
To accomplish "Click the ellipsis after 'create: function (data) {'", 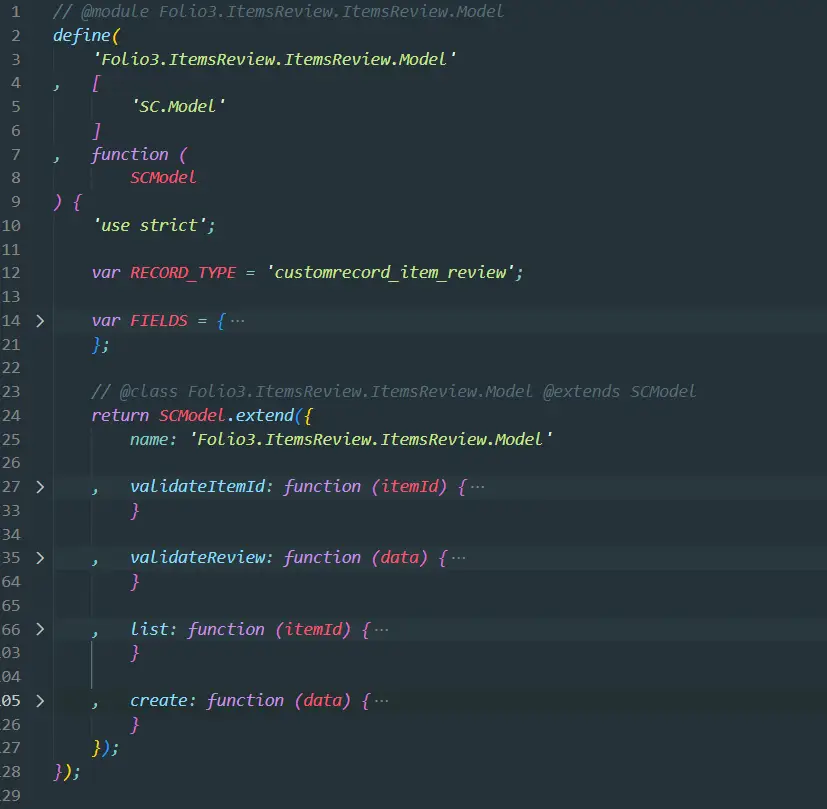I will click(x=381, y=701).
